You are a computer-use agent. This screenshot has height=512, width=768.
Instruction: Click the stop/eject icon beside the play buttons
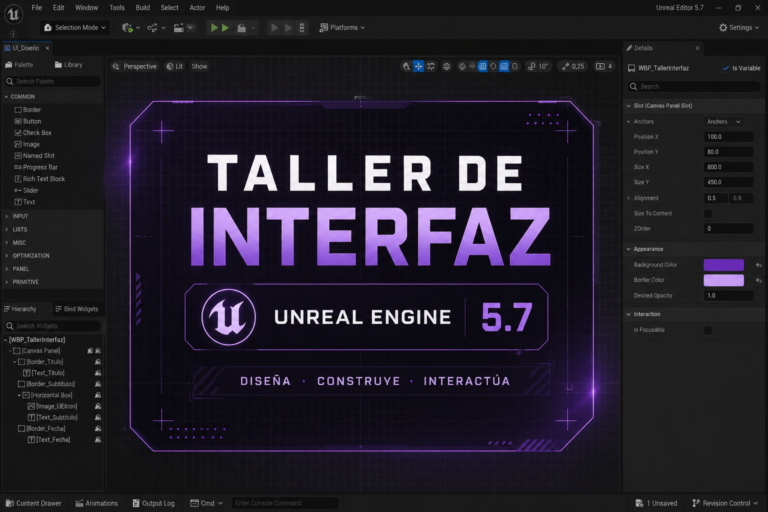(241, 28)
